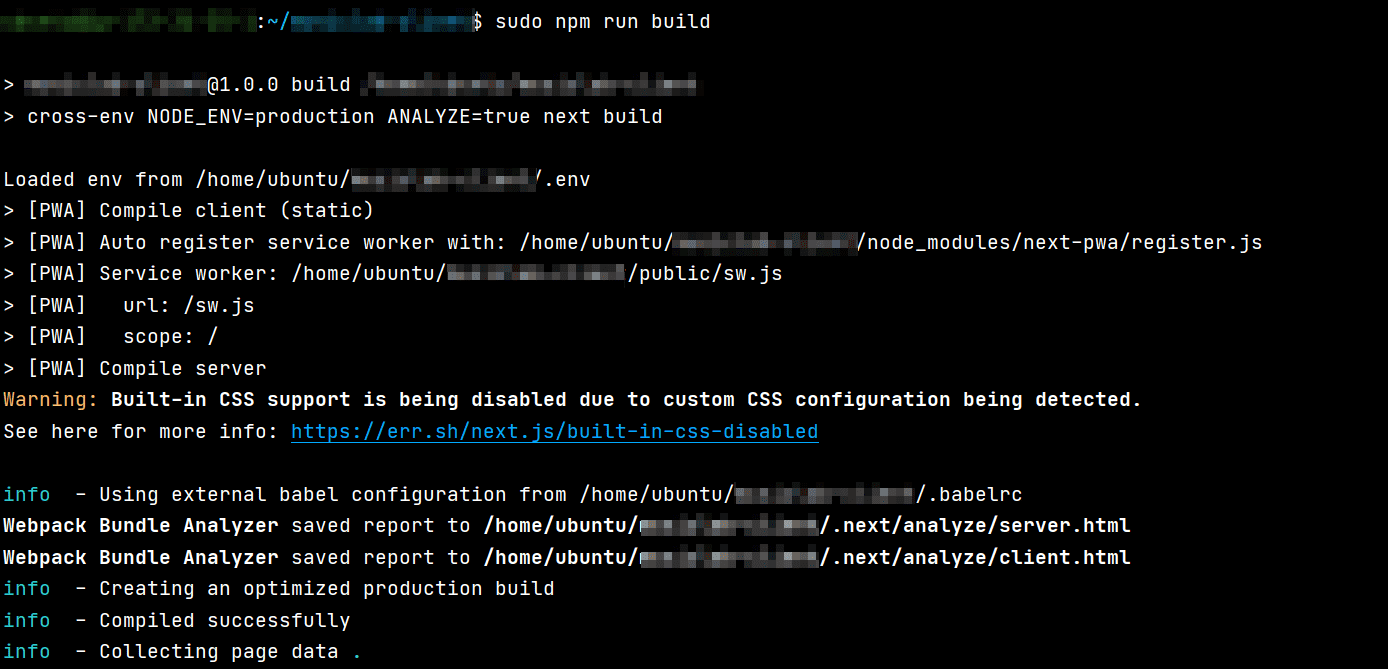Viewport: 1388px width, 669px height.
Task: Click the 'sudo npm run build' command
Action: click(603, 22)
